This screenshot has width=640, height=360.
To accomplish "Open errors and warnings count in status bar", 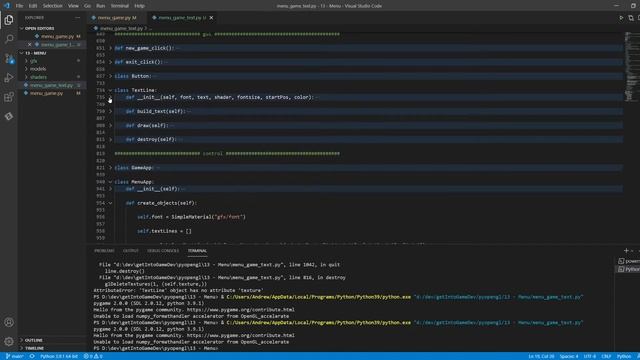I will tap(93, 356).
